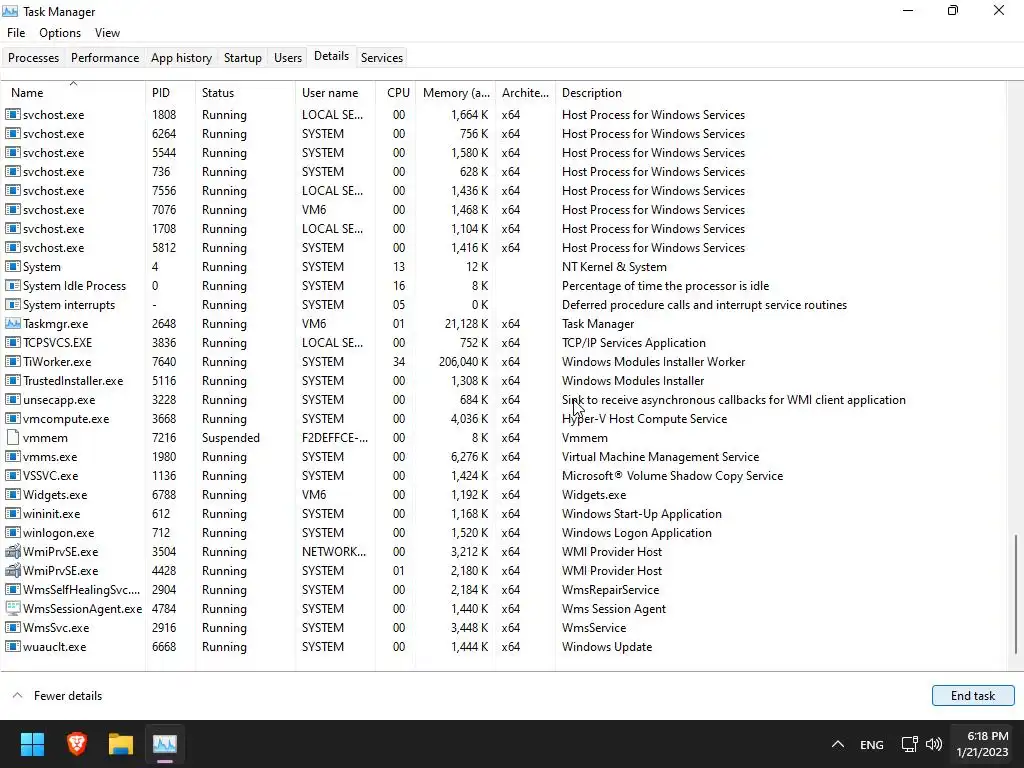This screenshot has width=1024, height=768.
Task: Open the Options menu
Action: (x=60, y=33)
